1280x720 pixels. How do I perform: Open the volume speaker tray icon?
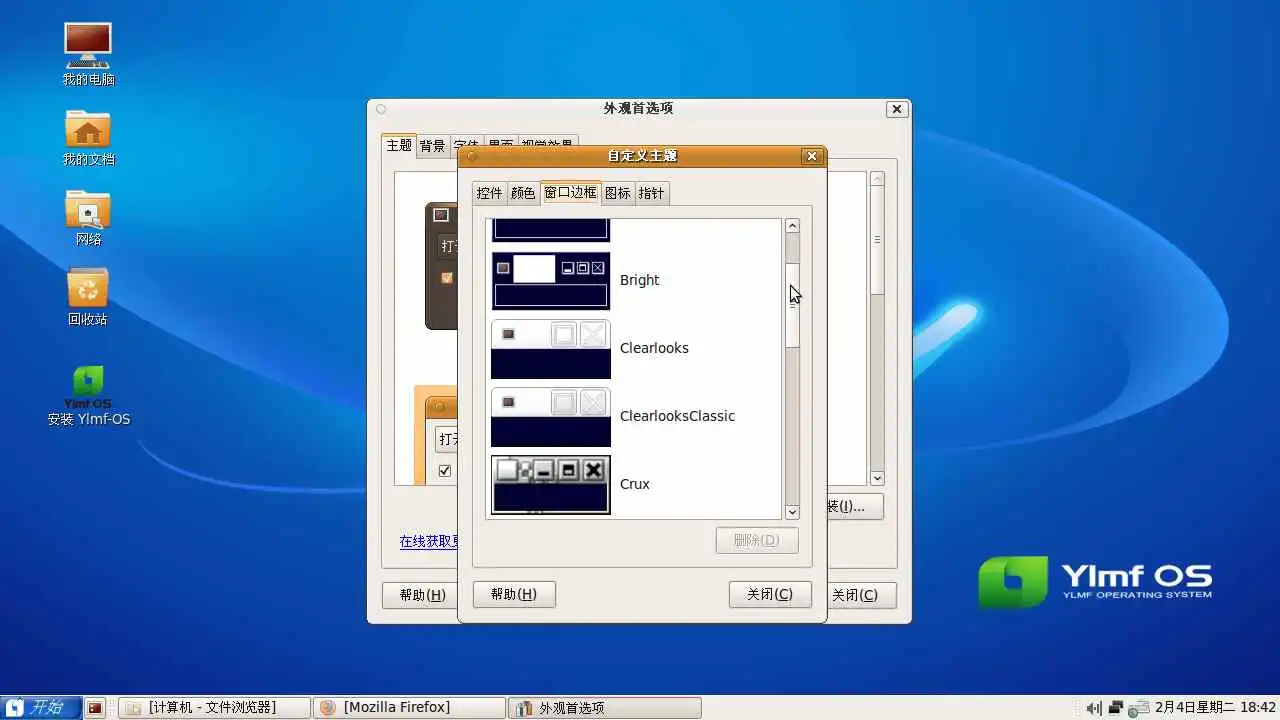(1093, 708)
